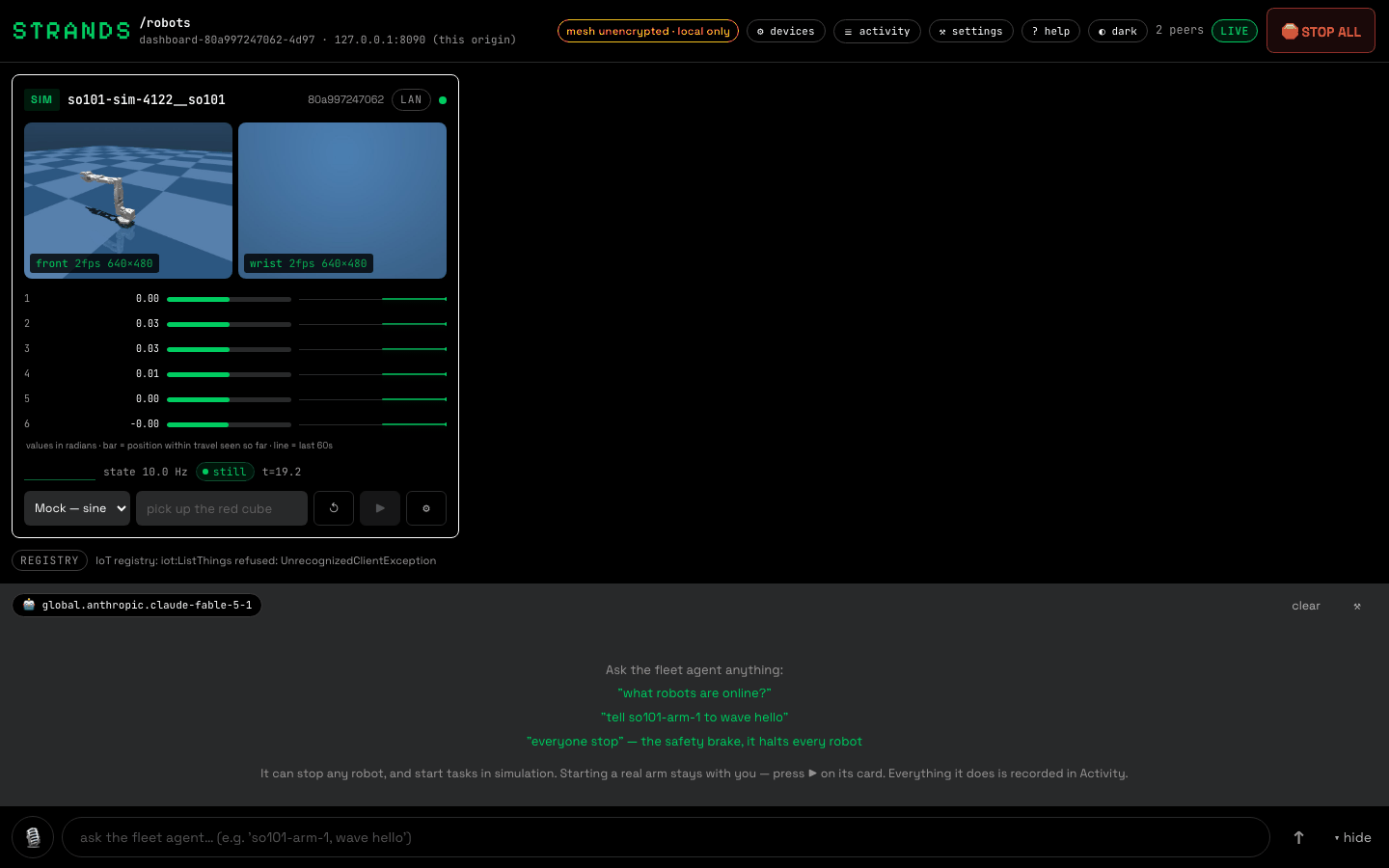
Task: Click the joint 4 position bar
Action: coord(229,374)
